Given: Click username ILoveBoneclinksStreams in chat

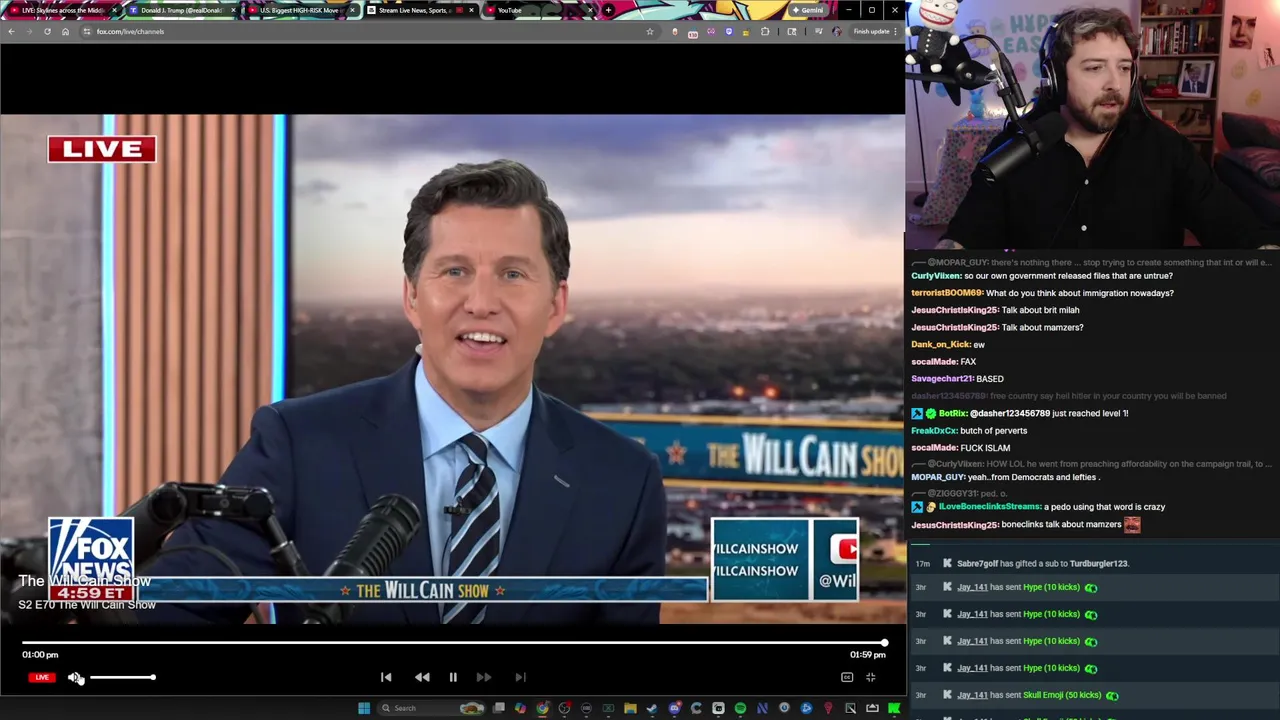Looking at the screenshot, I should [989, 507].
